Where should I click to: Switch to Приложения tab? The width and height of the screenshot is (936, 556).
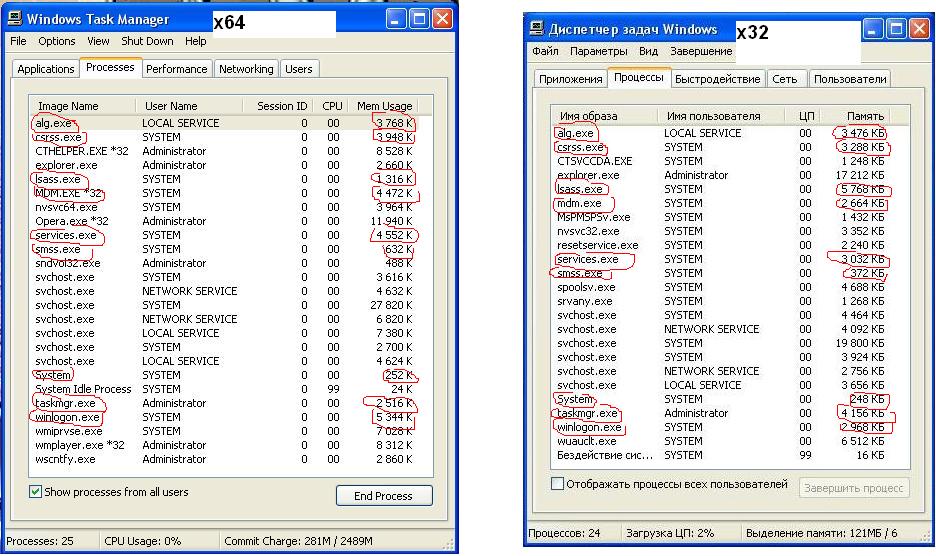pos(570,79)
